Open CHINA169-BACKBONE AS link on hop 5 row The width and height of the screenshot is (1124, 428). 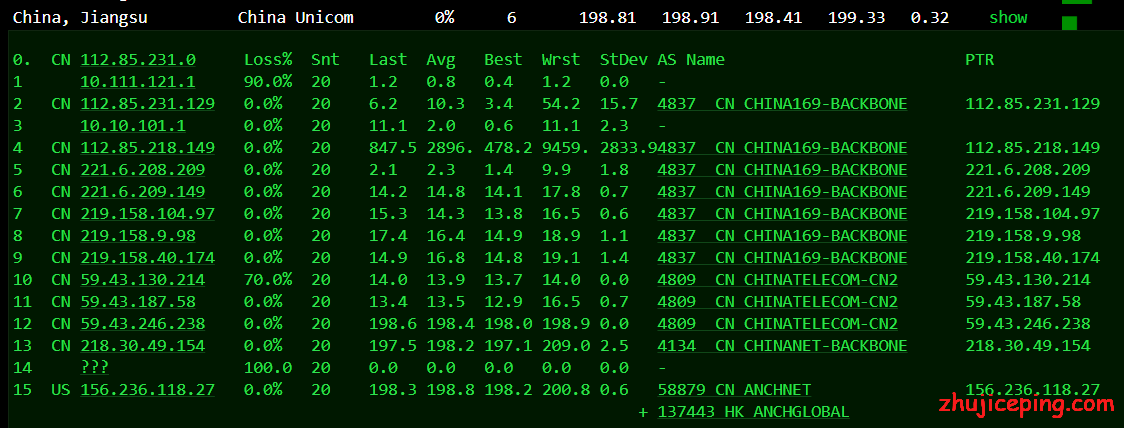[x=782, y=170]
